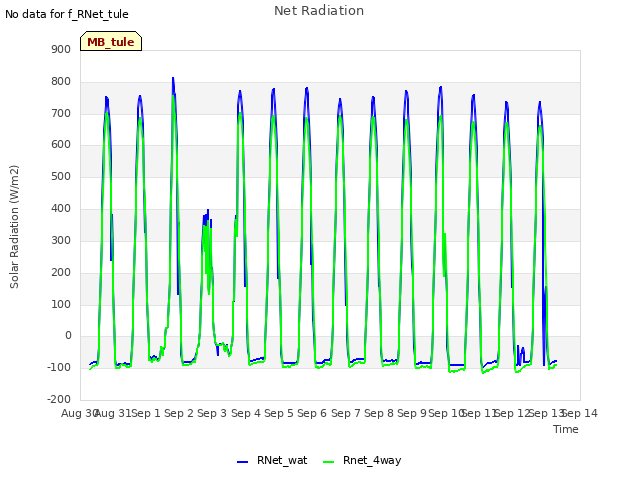Screen dimensions: 640x480
Task: Click the 'No data for f_RNet_tule' message
Action: point(67,14)
